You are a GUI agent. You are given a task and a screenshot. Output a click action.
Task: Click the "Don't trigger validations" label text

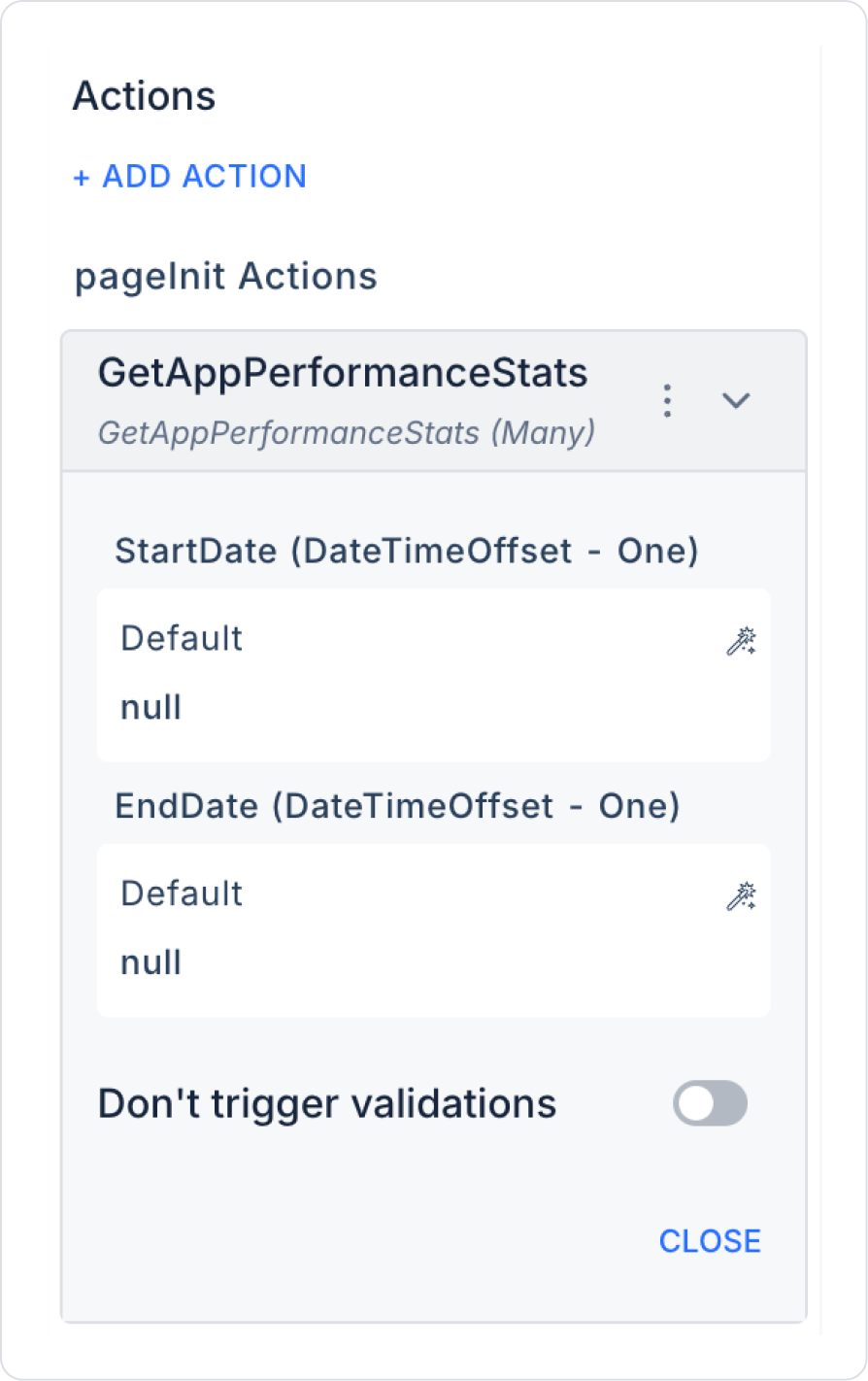327,1104
